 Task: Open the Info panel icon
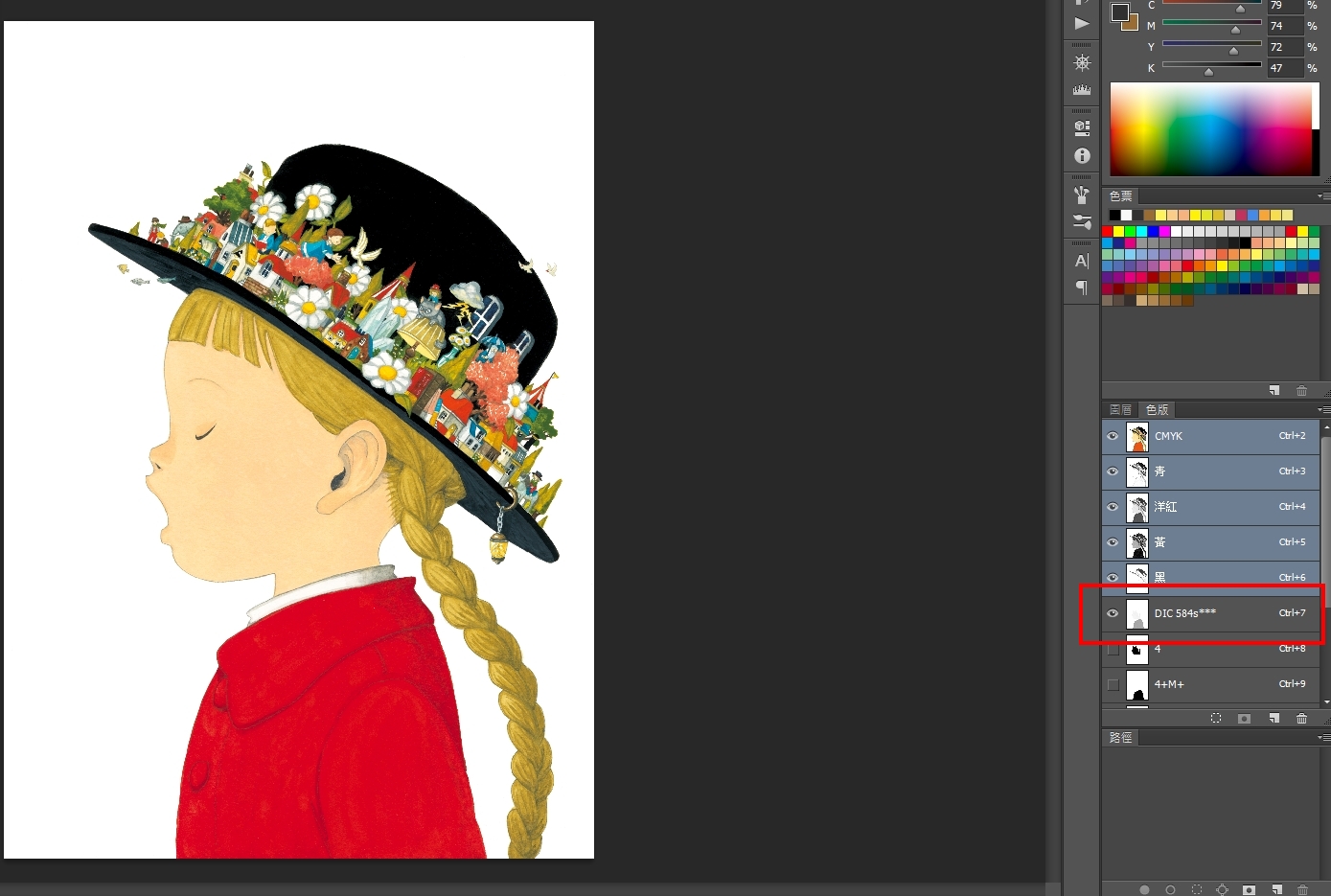click(x=1082, y=155)
